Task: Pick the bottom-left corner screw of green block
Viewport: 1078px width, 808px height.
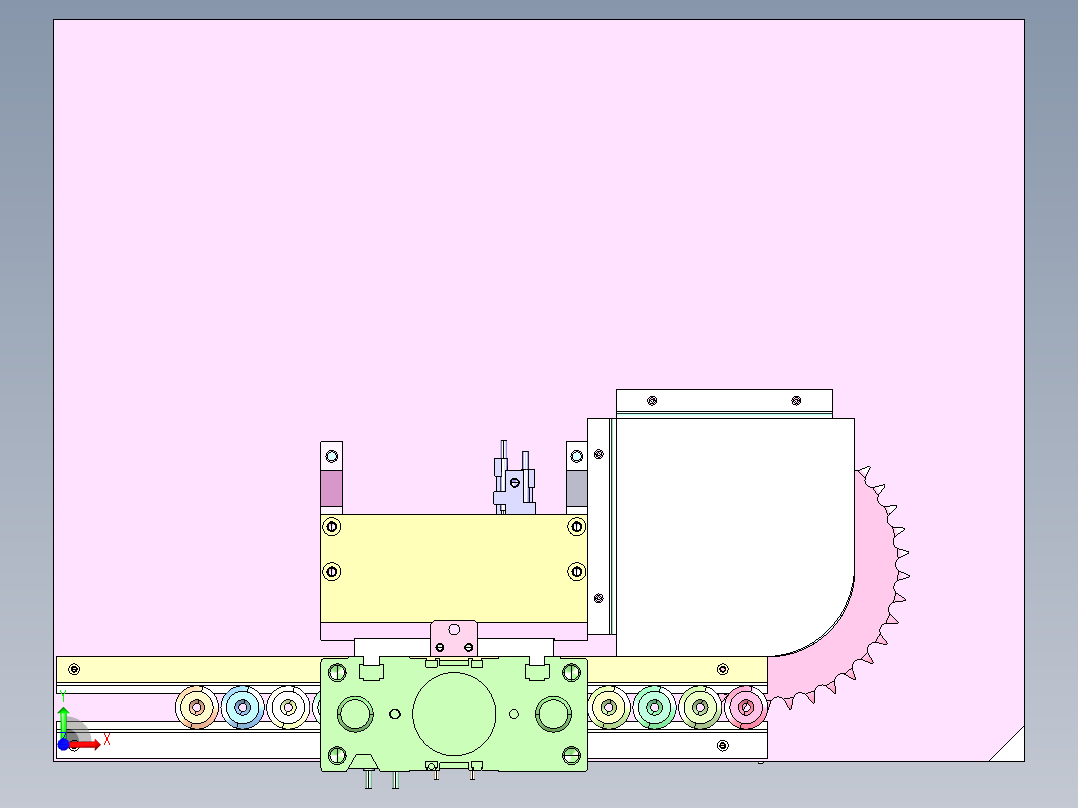Action: [337, 756]
